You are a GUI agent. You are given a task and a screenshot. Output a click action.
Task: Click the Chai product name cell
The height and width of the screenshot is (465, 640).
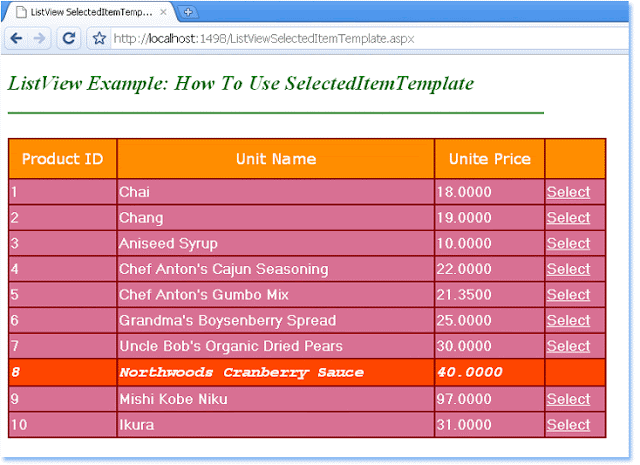click(x=276, y=192)
